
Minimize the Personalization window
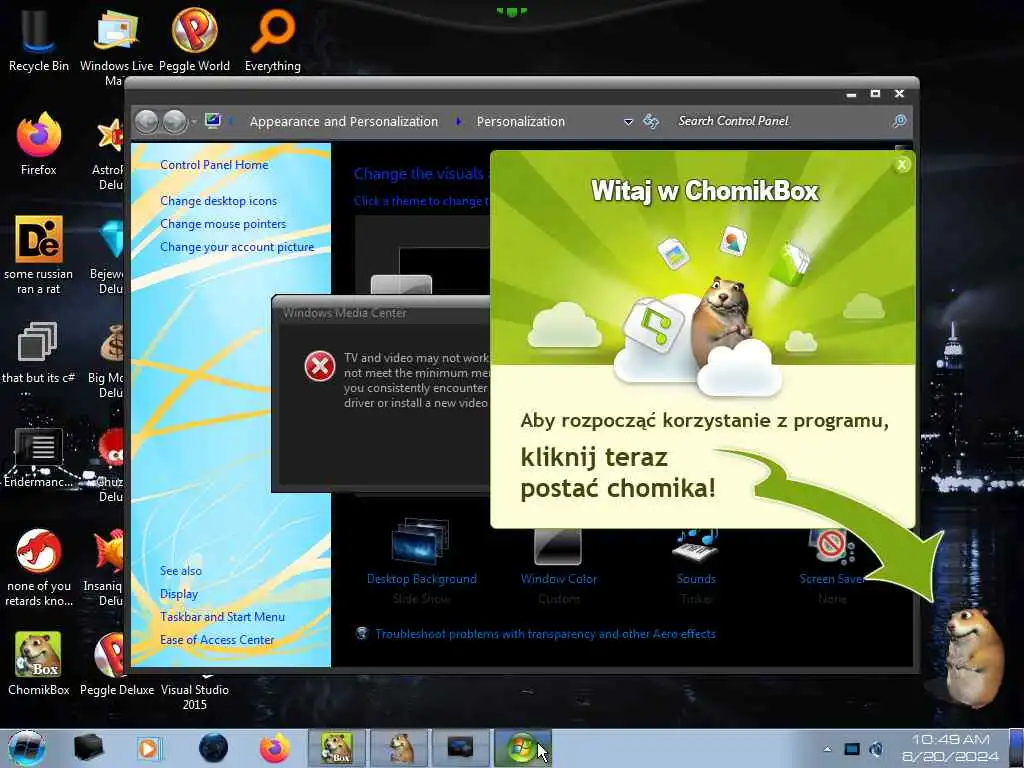pyautogui.click(x=851, y=95)
